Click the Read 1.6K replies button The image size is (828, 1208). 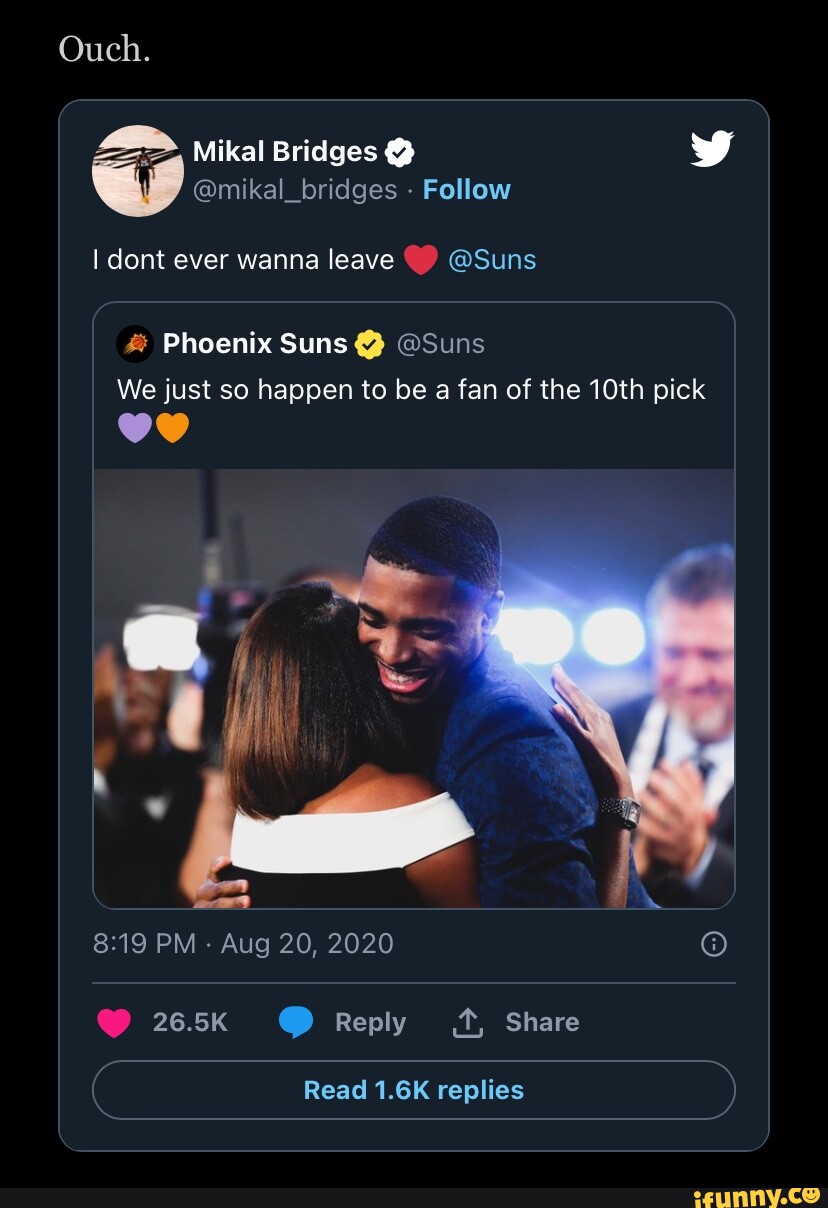pyautogui.click(x=414, y=1090)
